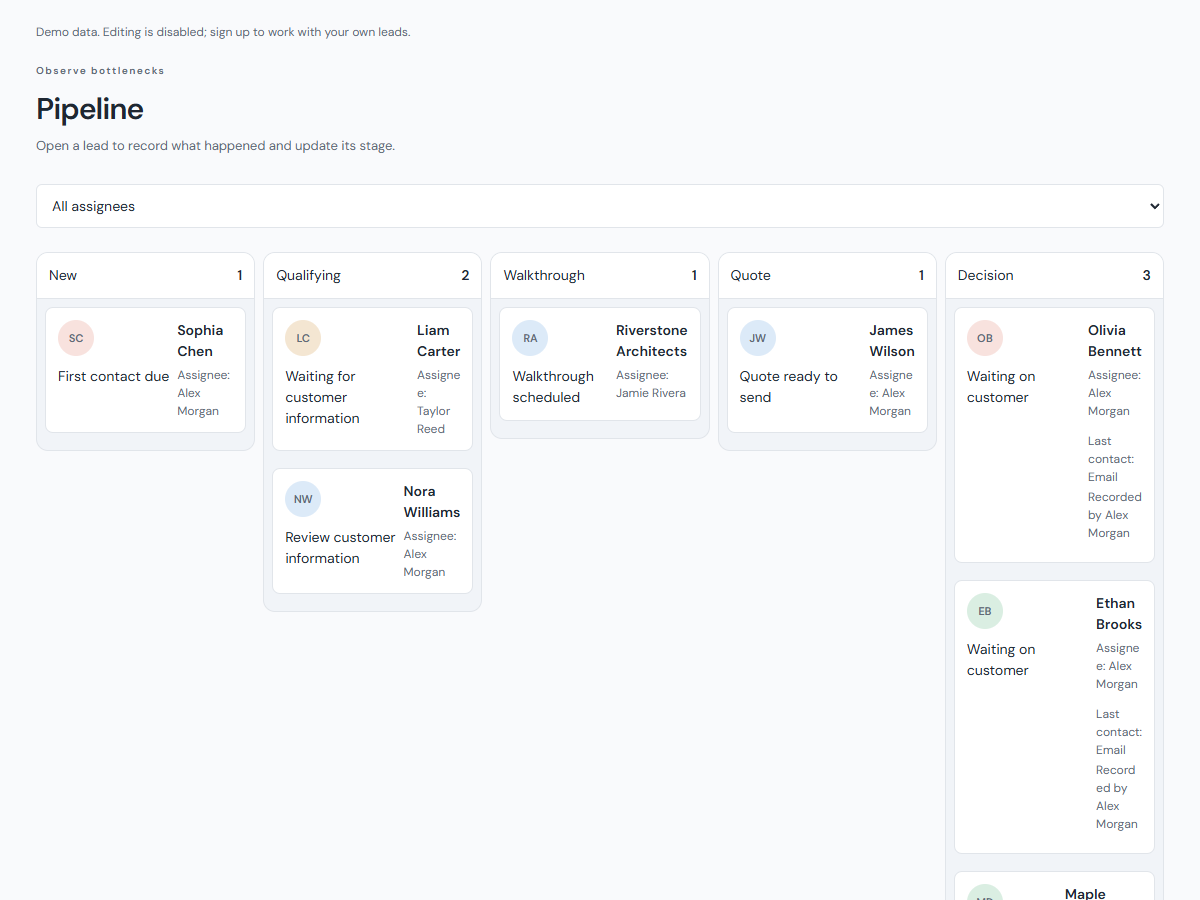Click the Quote column header label

pos(751,275)
